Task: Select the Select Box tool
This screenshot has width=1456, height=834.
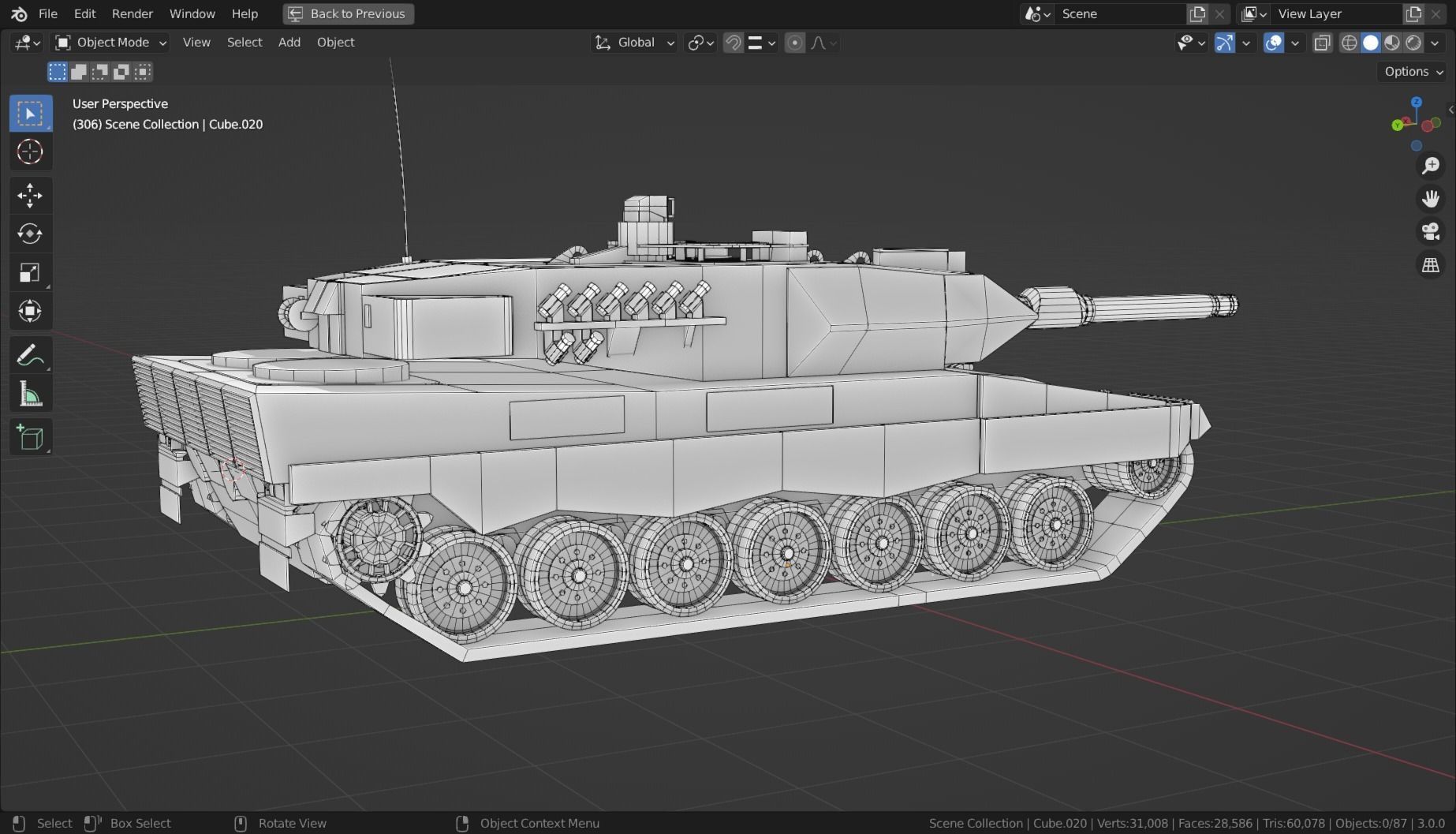Action: [31, 114]
